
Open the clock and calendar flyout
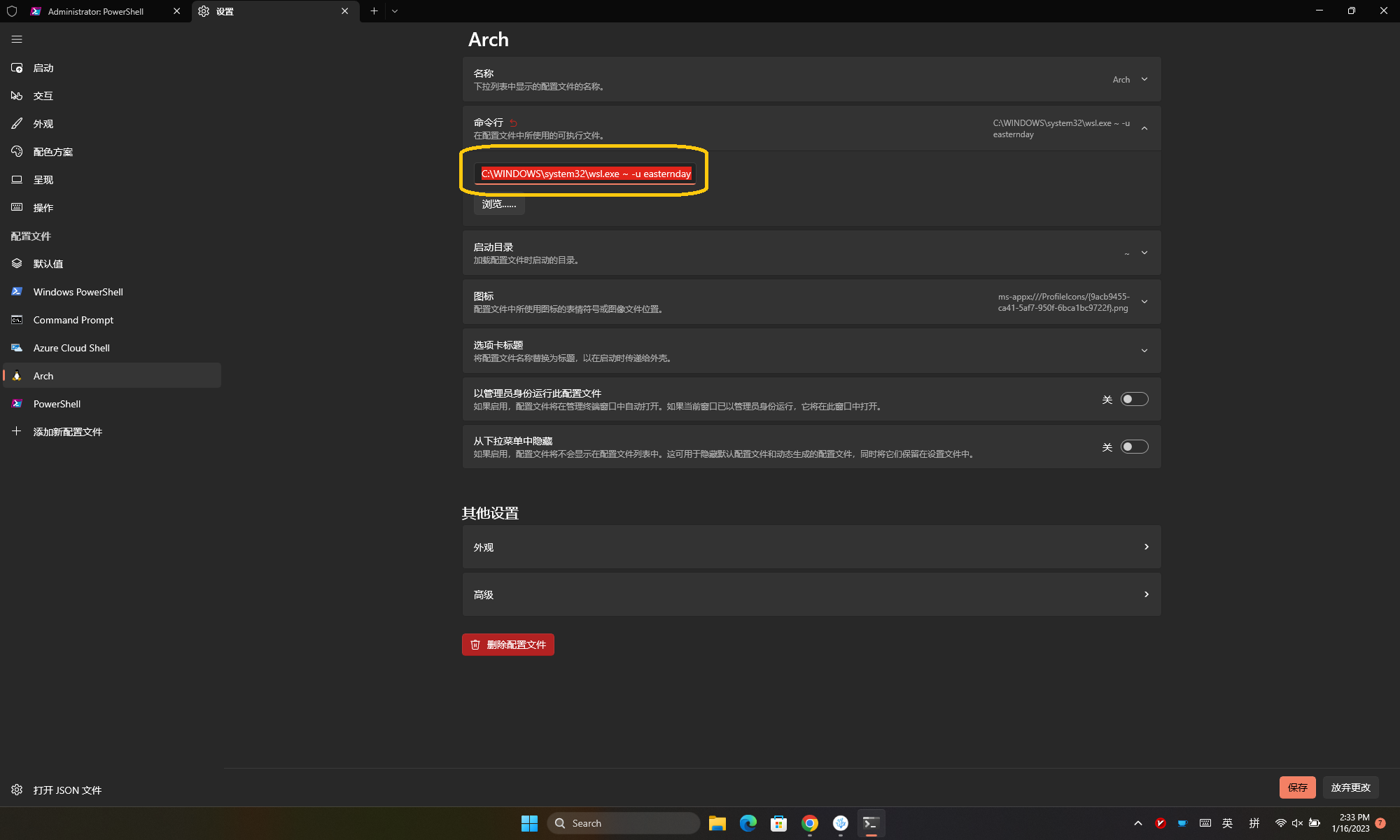(1350, 823)
